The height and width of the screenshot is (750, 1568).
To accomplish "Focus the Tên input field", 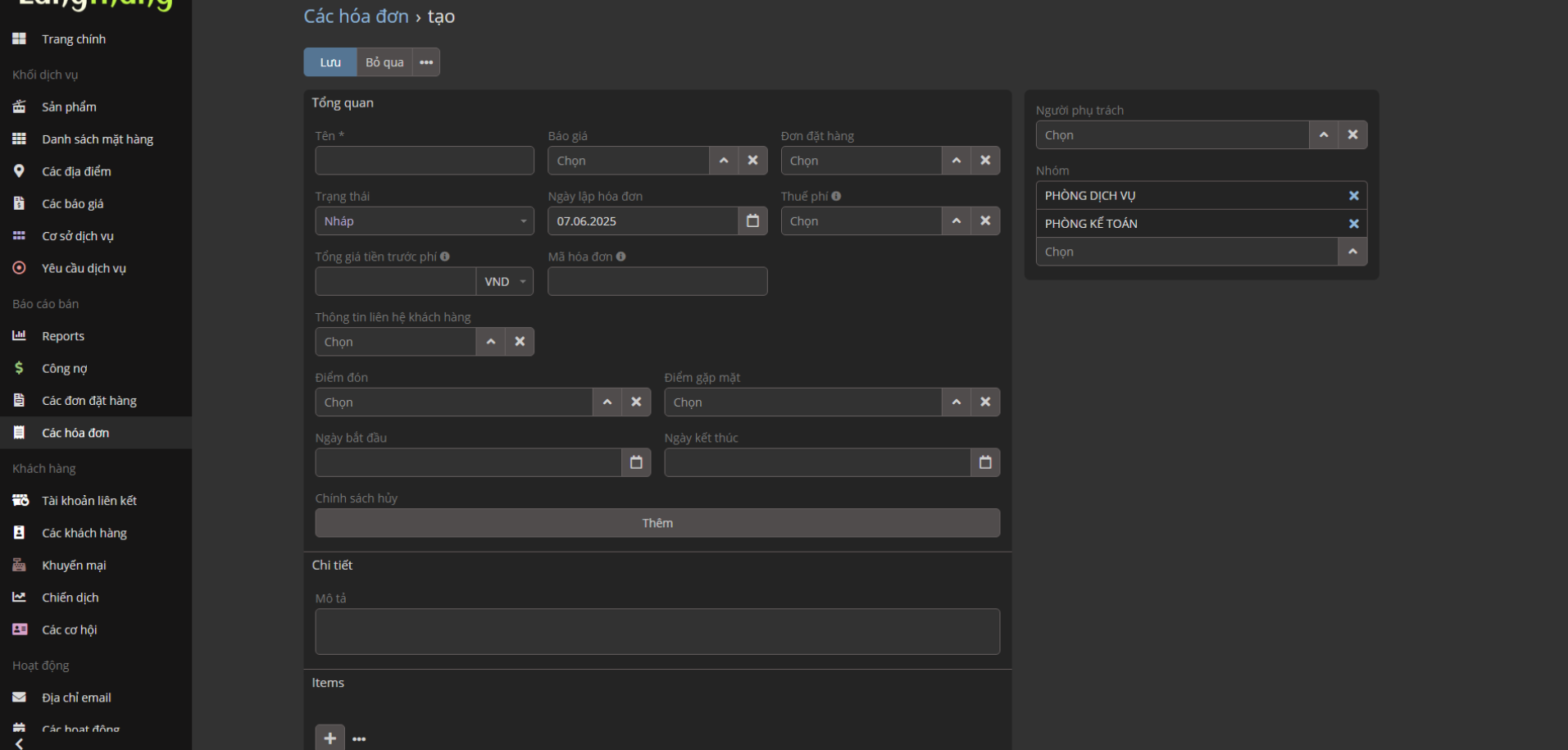I will 424,161.
